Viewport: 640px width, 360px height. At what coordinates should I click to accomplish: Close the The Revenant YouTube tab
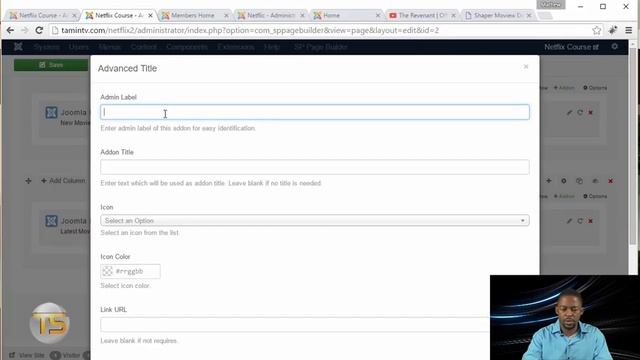coord(453,16)
